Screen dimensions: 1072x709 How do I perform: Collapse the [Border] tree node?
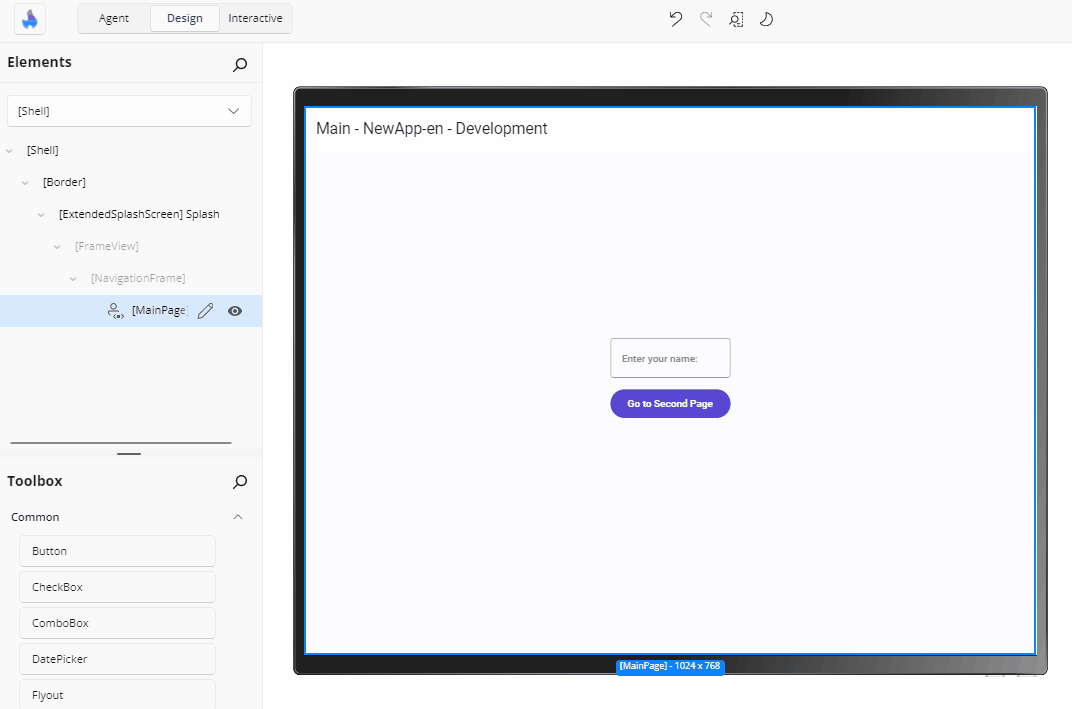click(24, 182)
